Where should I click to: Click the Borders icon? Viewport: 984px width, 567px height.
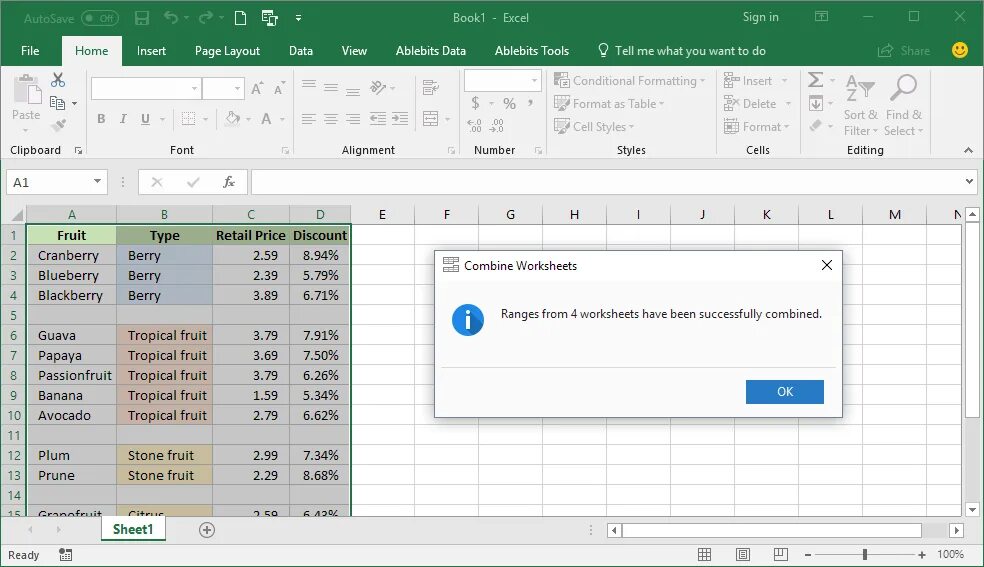[188, 119]
